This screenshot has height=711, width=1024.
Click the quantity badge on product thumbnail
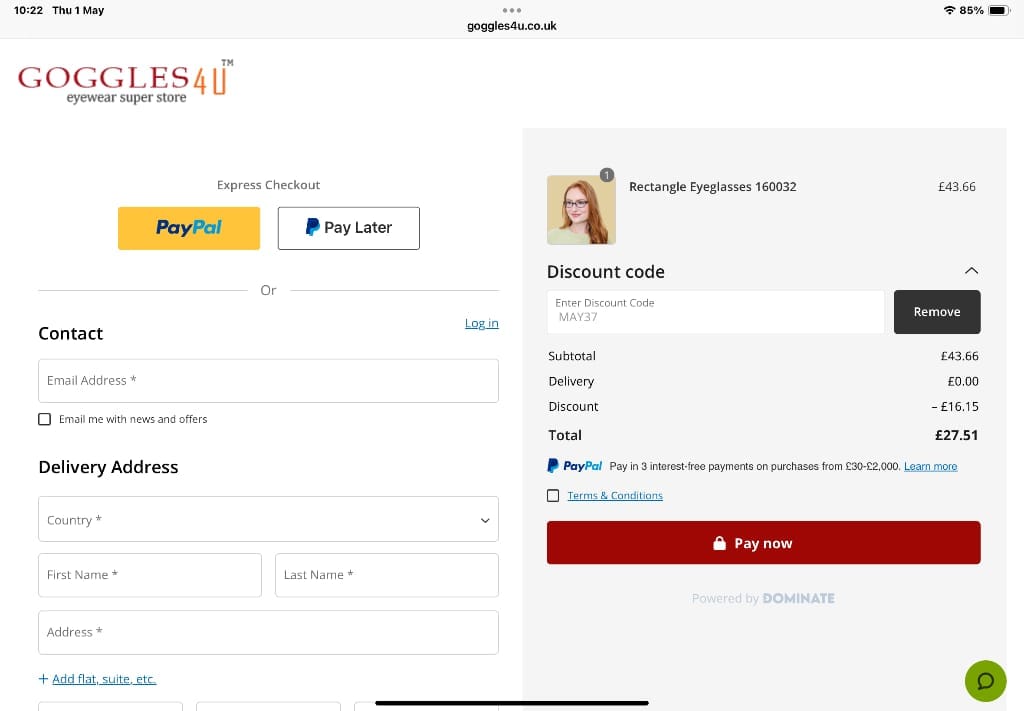pyautogui.click(x=607, y=175)
